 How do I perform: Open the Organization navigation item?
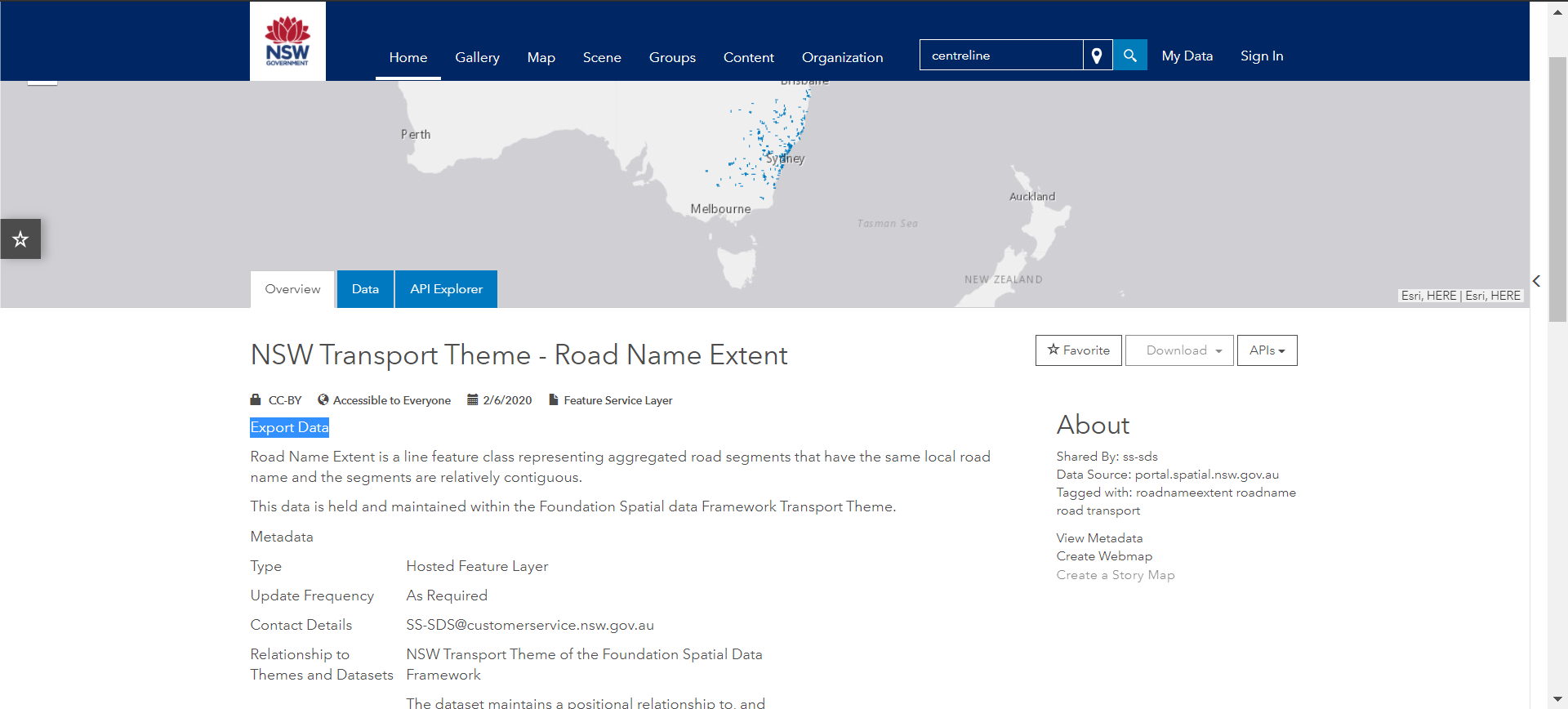tap(842, 57)
